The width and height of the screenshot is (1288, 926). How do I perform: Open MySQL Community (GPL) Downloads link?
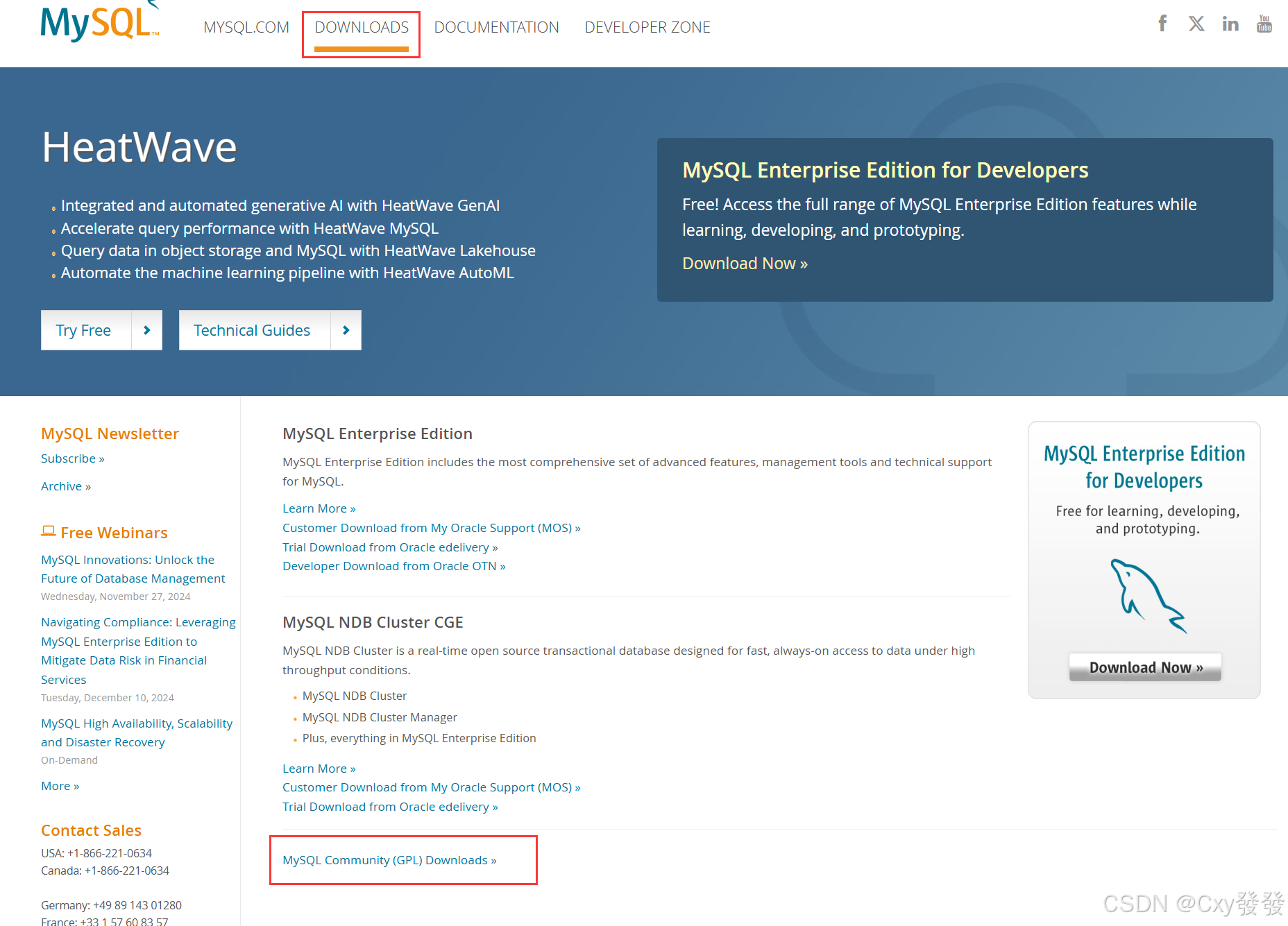pyautogui.click(x=389, y=860)
